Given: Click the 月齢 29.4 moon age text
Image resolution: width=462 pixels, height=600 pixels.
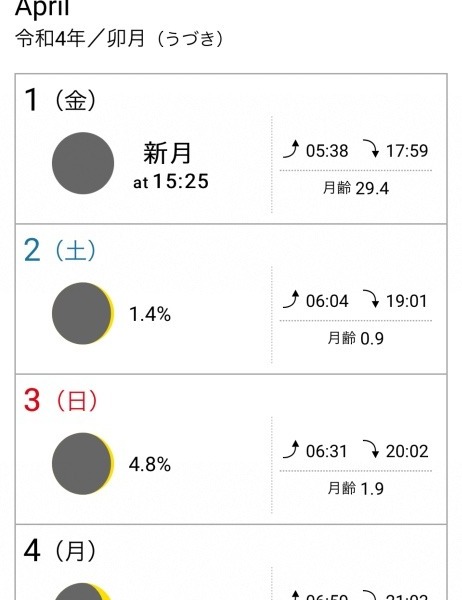Looking at the screenshot, I should pos(356,188).
